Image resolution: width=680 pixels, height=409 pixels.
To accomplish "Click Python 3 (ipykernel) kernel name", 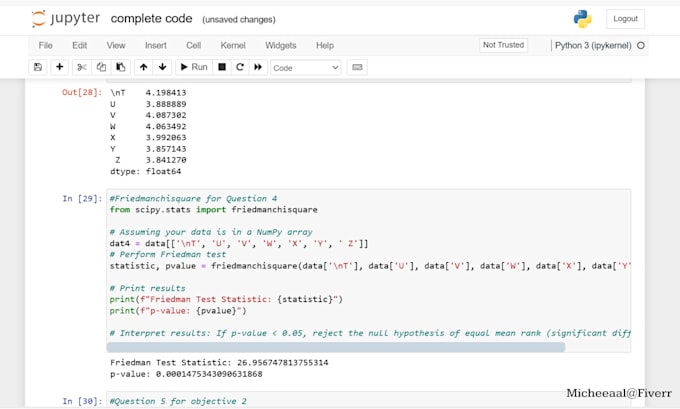I will 593,46.
